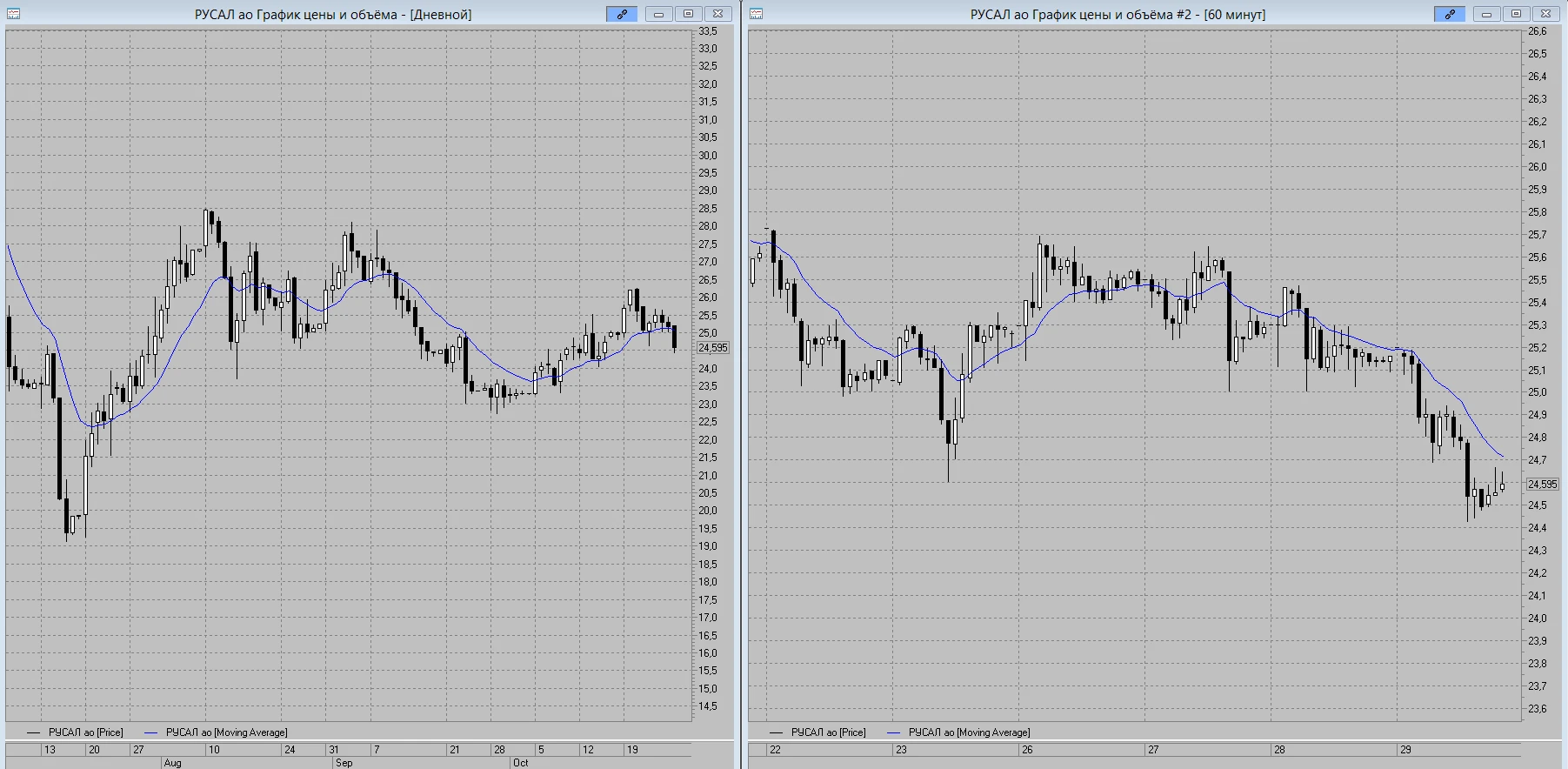Click date 26 on the 60-minute chart time axis
Image resolution: width=1568 pixels, height=769 pixels.
(1027, 750)
